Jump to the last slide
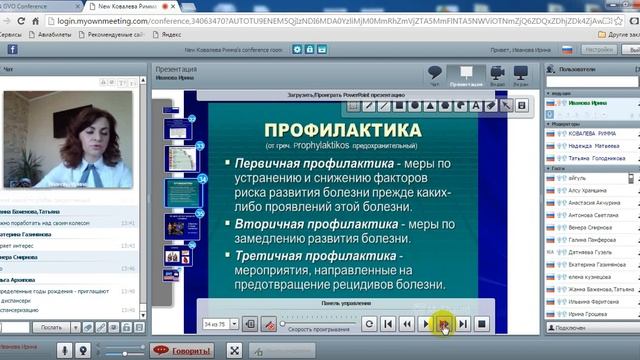This screenshot has height=360, width=640. (463, 324)
